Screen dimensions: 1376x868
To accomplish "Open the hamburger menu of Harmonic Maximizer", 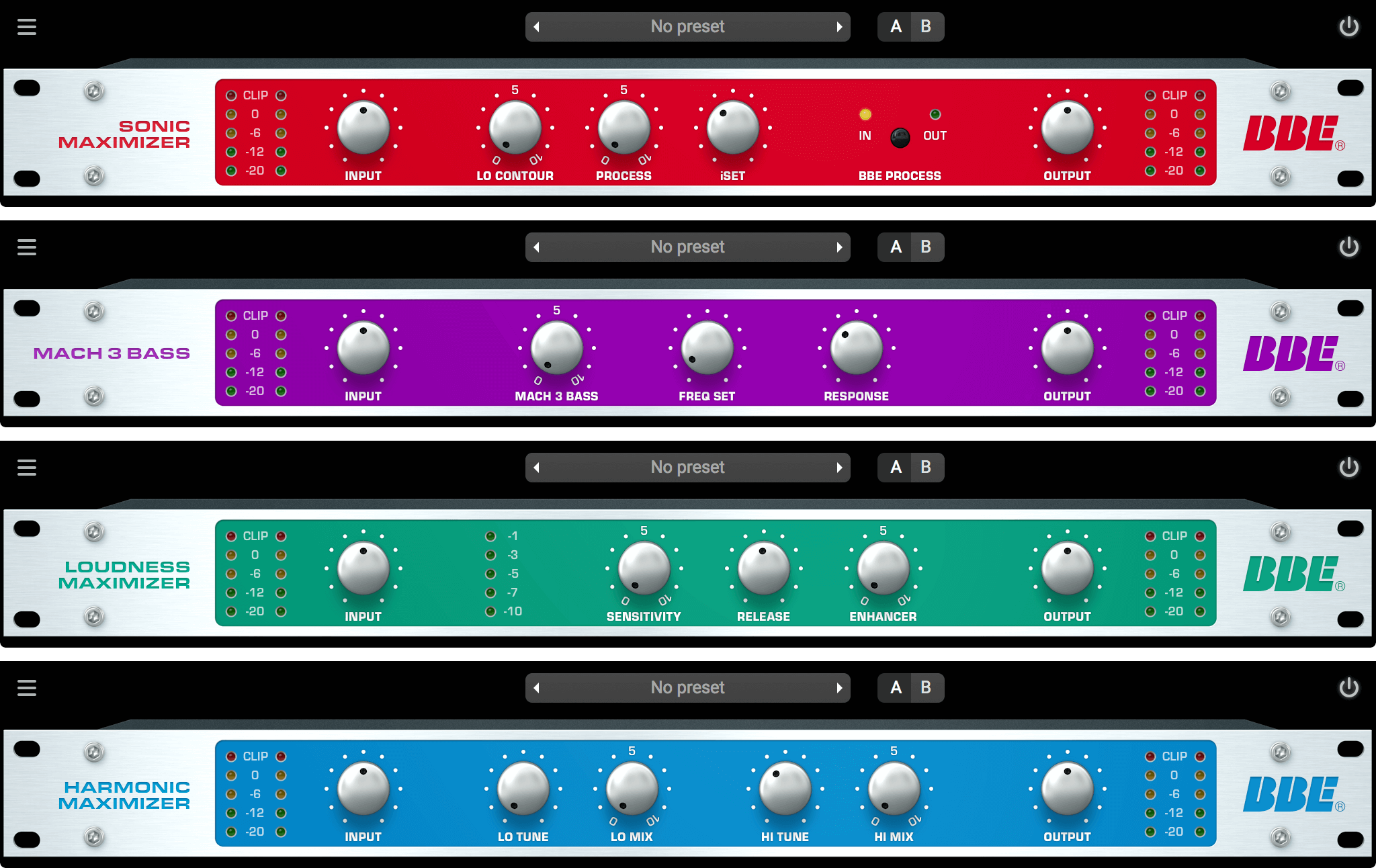I will coord(27,688).
